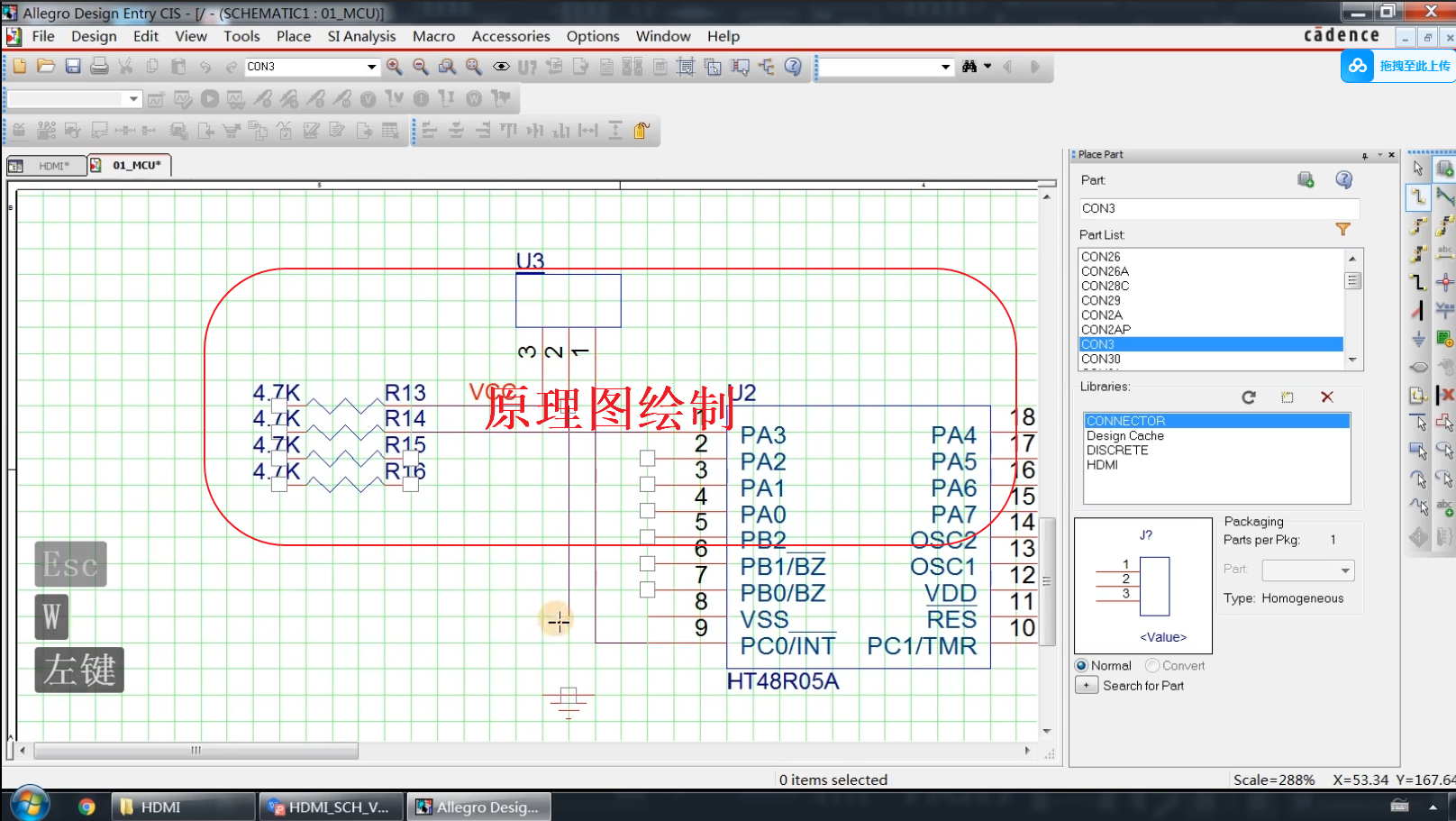
Task: Open the Place menu
Action: (294, 36)
